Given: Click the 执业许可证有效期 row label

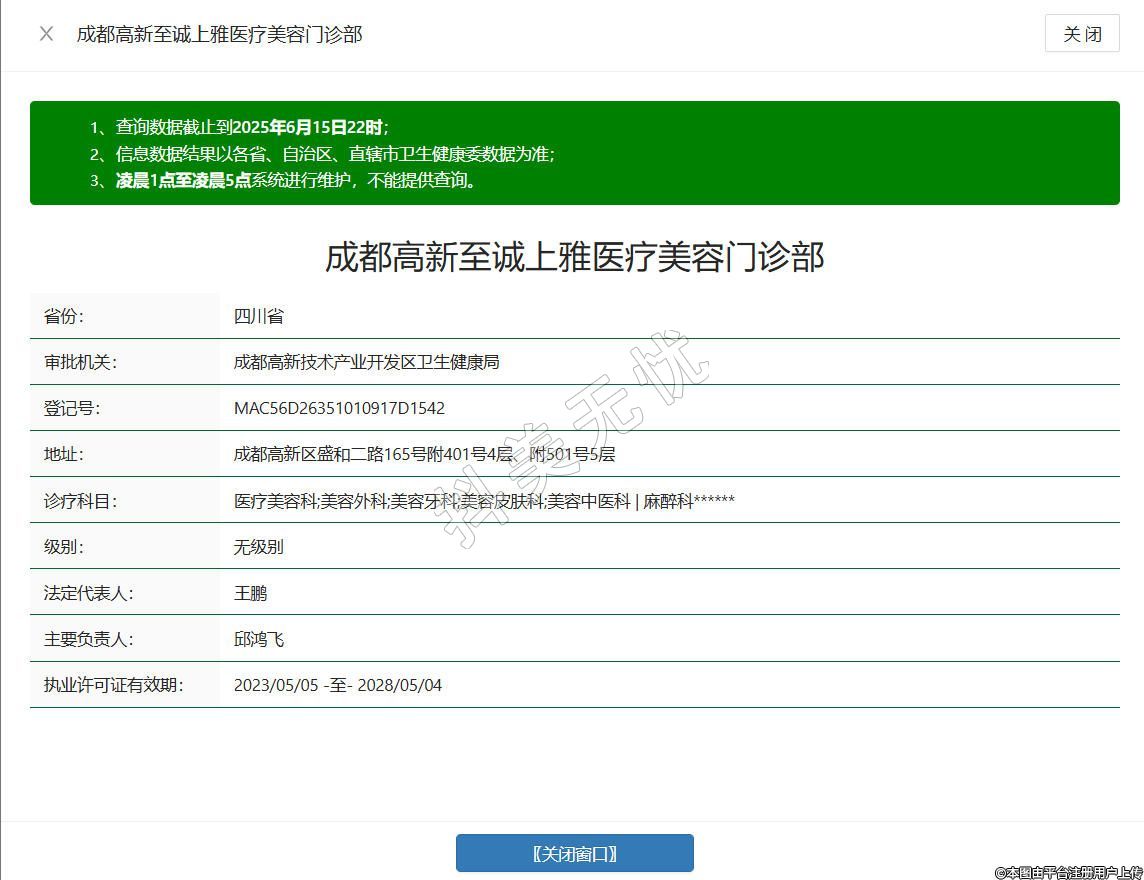Looking at the screenshot, I should (113, 685).
